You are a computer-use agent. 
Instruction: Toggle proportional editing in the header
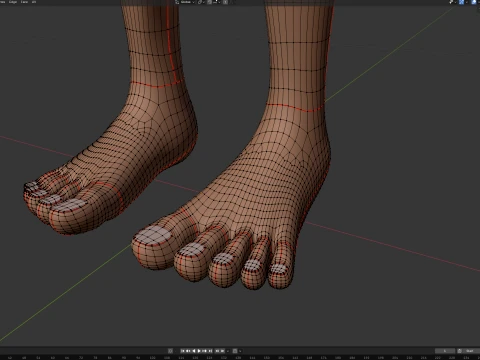coord(225,2)
